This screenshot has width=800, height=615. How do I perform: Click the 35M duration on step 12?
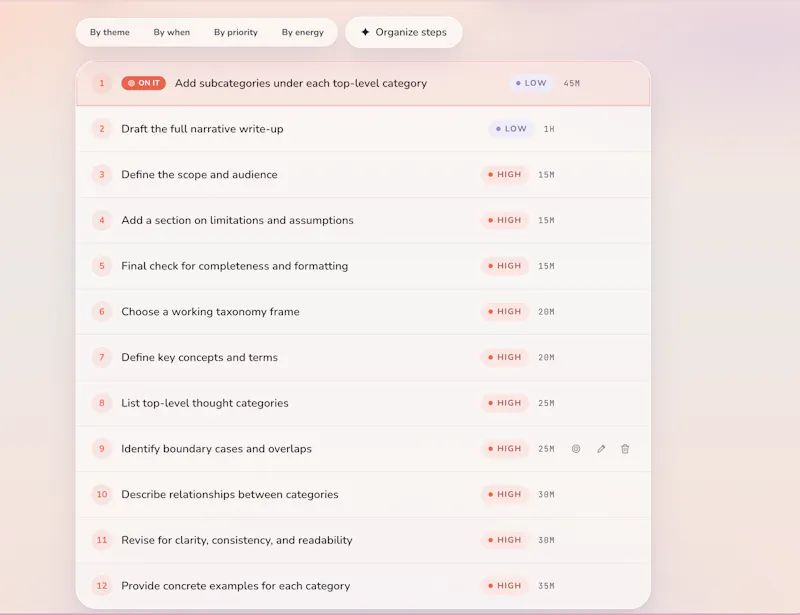click(546, 586)
